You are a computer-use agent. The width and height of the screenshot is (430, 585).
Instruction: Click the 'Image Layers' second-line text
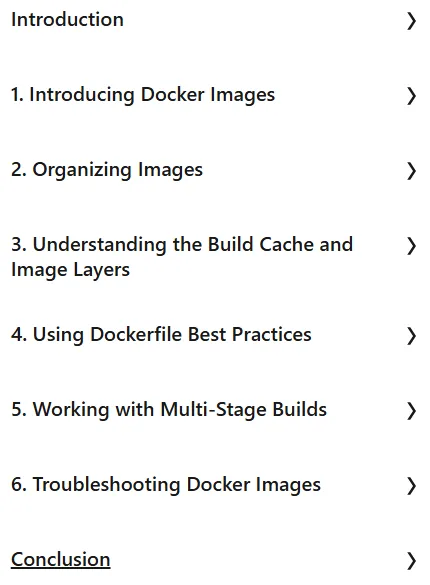(70, 270)
